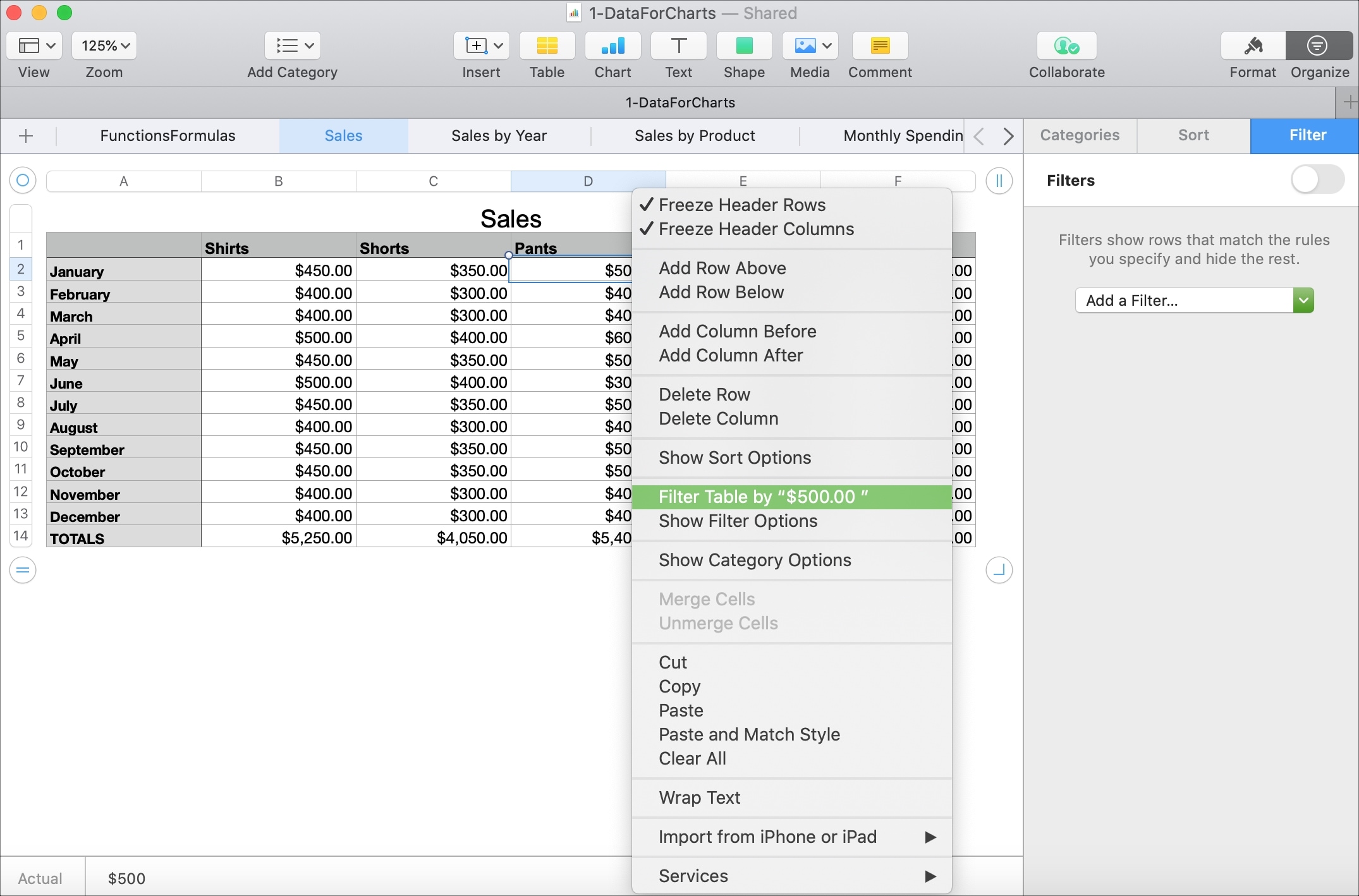
Task: Choose Paste and Match Style
Action: click(791, 734)
